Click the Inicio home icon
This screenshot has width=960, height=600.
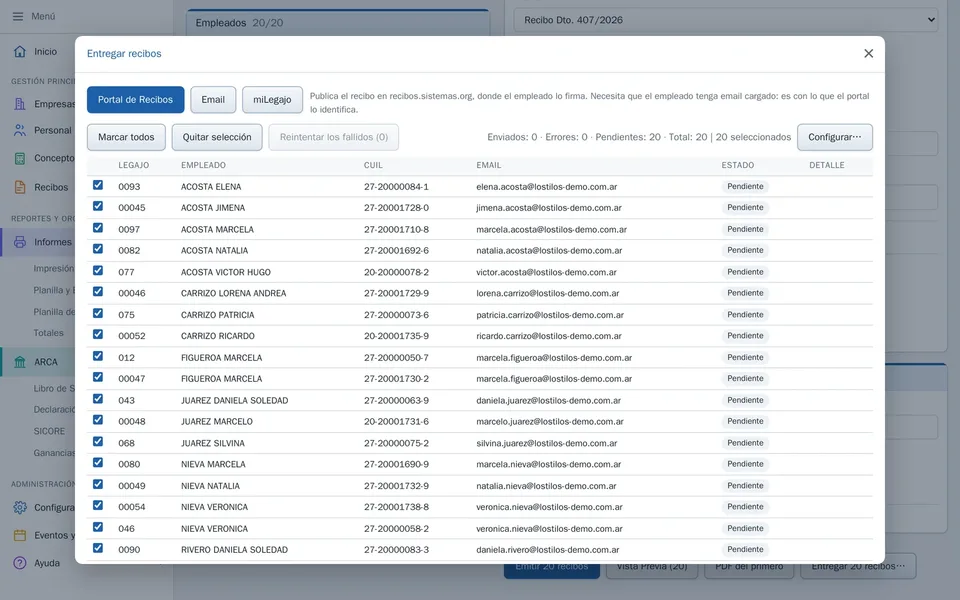20,51
